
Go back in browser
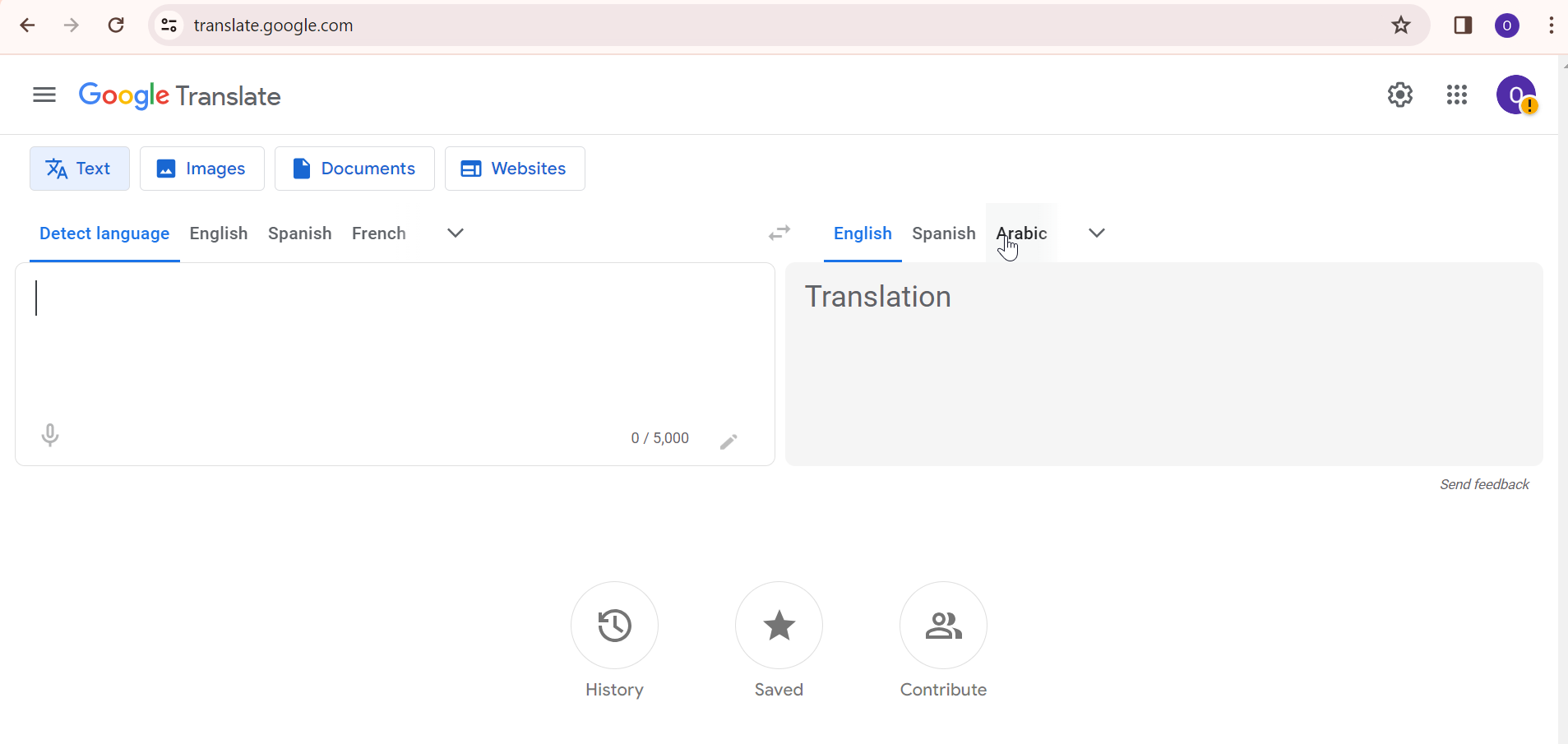[x=27, y=25]
